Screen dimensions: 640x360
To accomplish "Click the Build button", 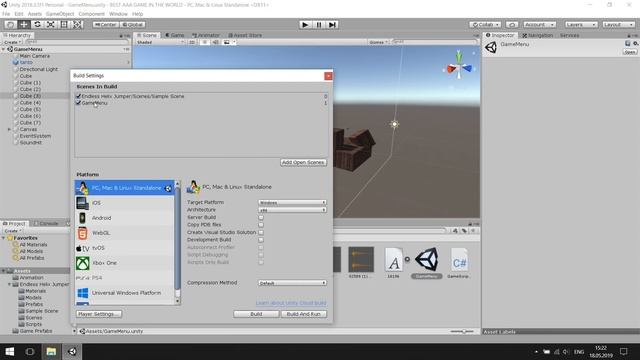I will pos(256,314).
